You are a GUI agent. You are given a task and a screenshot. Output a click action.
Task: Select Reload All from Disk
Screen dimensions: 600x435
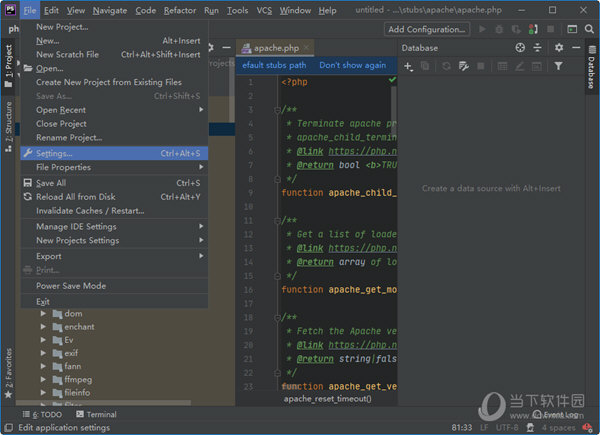coord(114,197)
